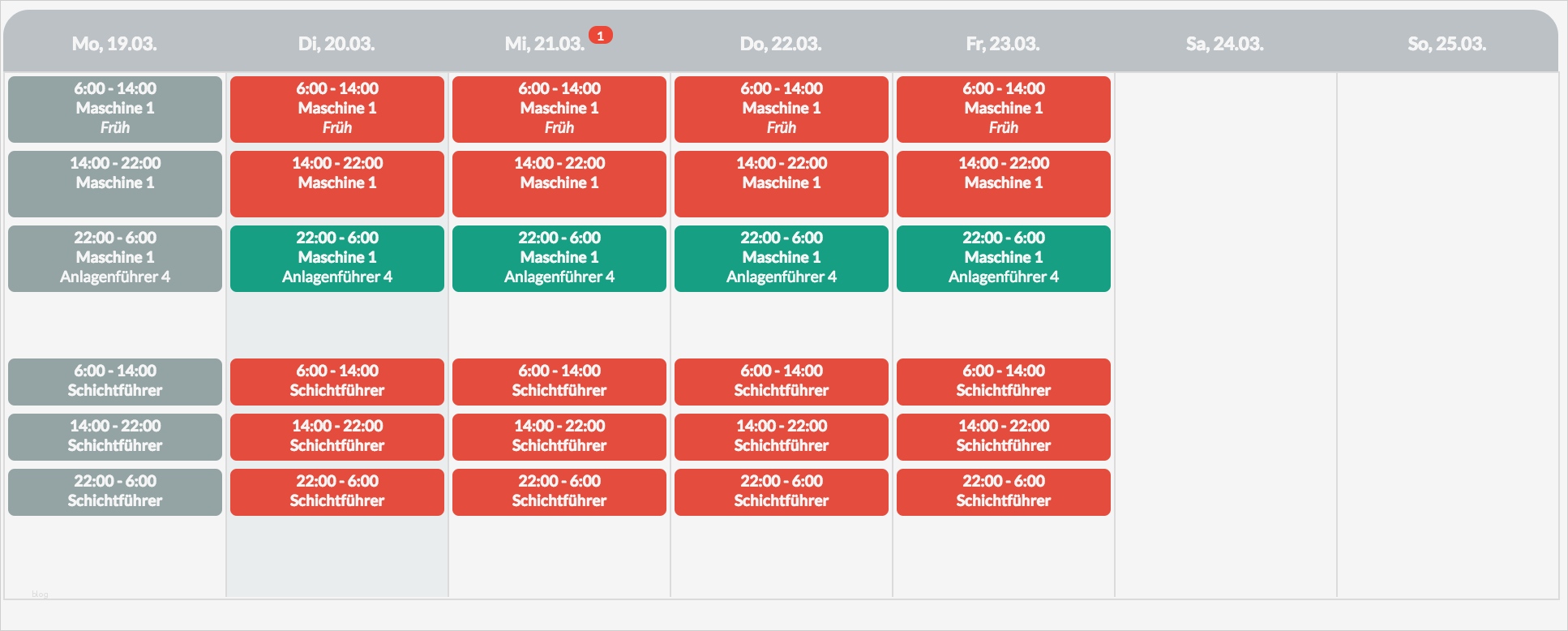Screen dimensions: 1568x631
Task: Open Thursday 22:00 - 6:00 Schichtführer shift
Action: [x=782, y=492]
